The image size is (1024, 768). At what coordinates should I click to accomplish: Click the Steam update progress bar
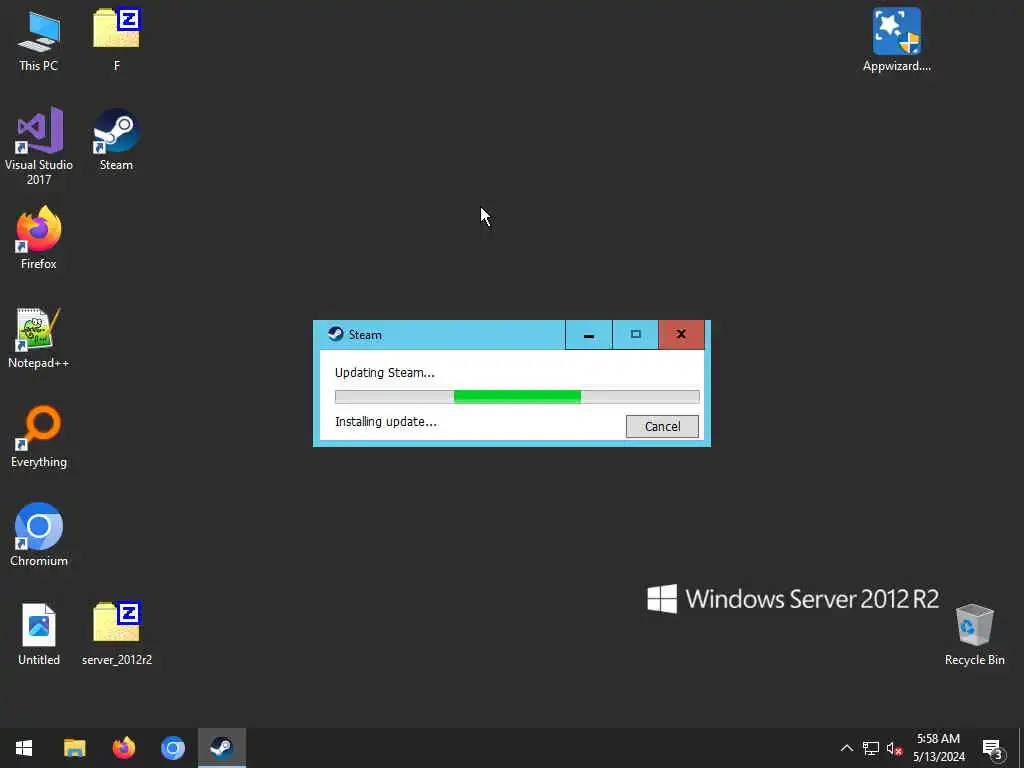pyautogui.click(x=517, y=396)
